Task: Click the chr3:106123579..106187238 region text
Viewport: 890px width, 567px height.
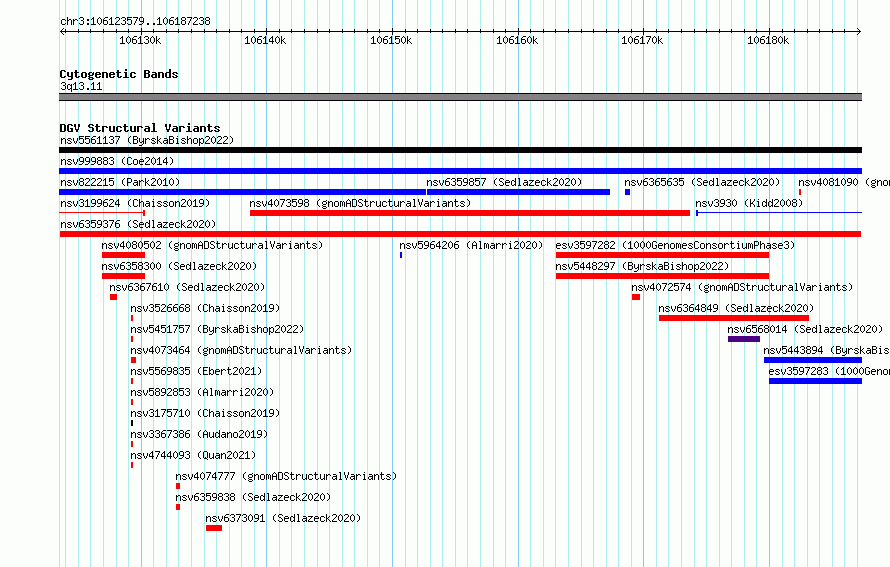Action: coord(135,22)
